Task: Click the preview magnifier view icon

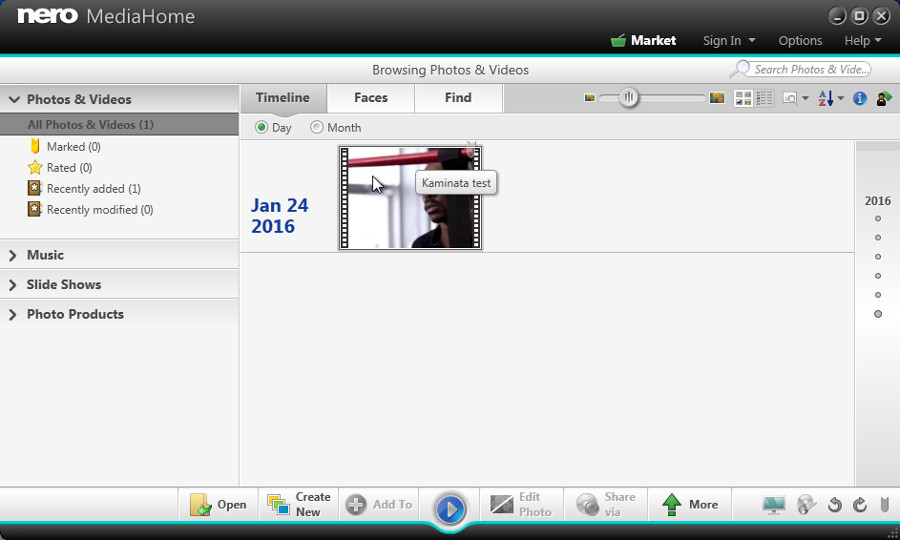Action: click(x=790, y=99)
